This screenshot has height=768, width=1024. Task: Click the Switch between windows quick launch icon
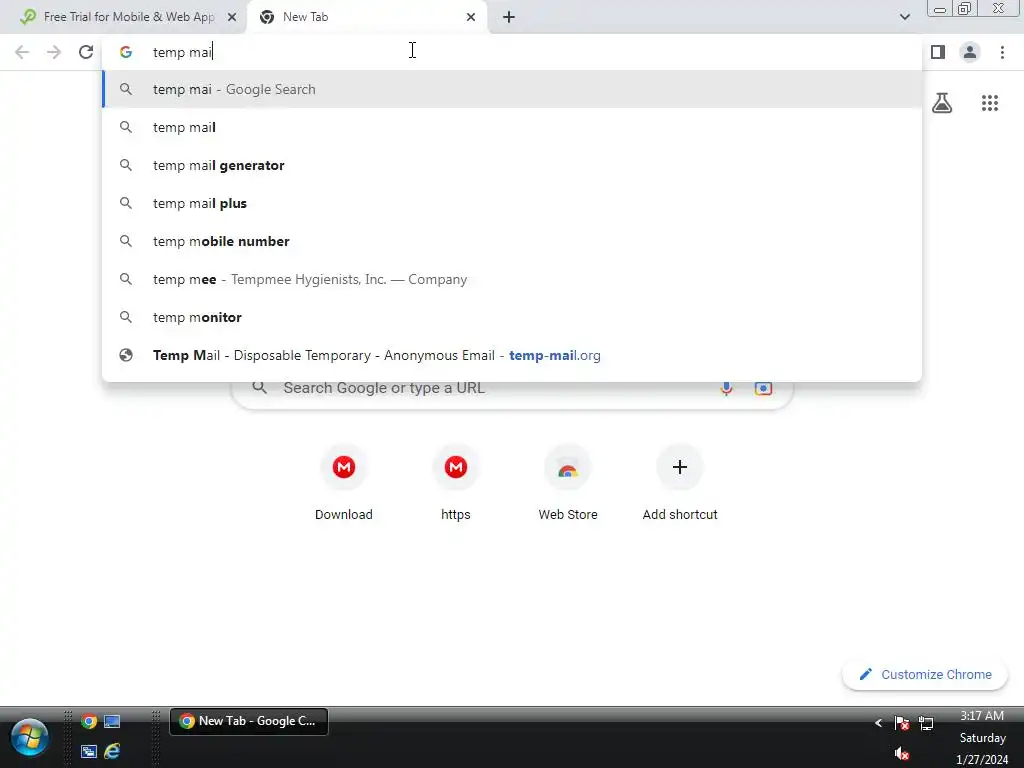coord(89,751)
